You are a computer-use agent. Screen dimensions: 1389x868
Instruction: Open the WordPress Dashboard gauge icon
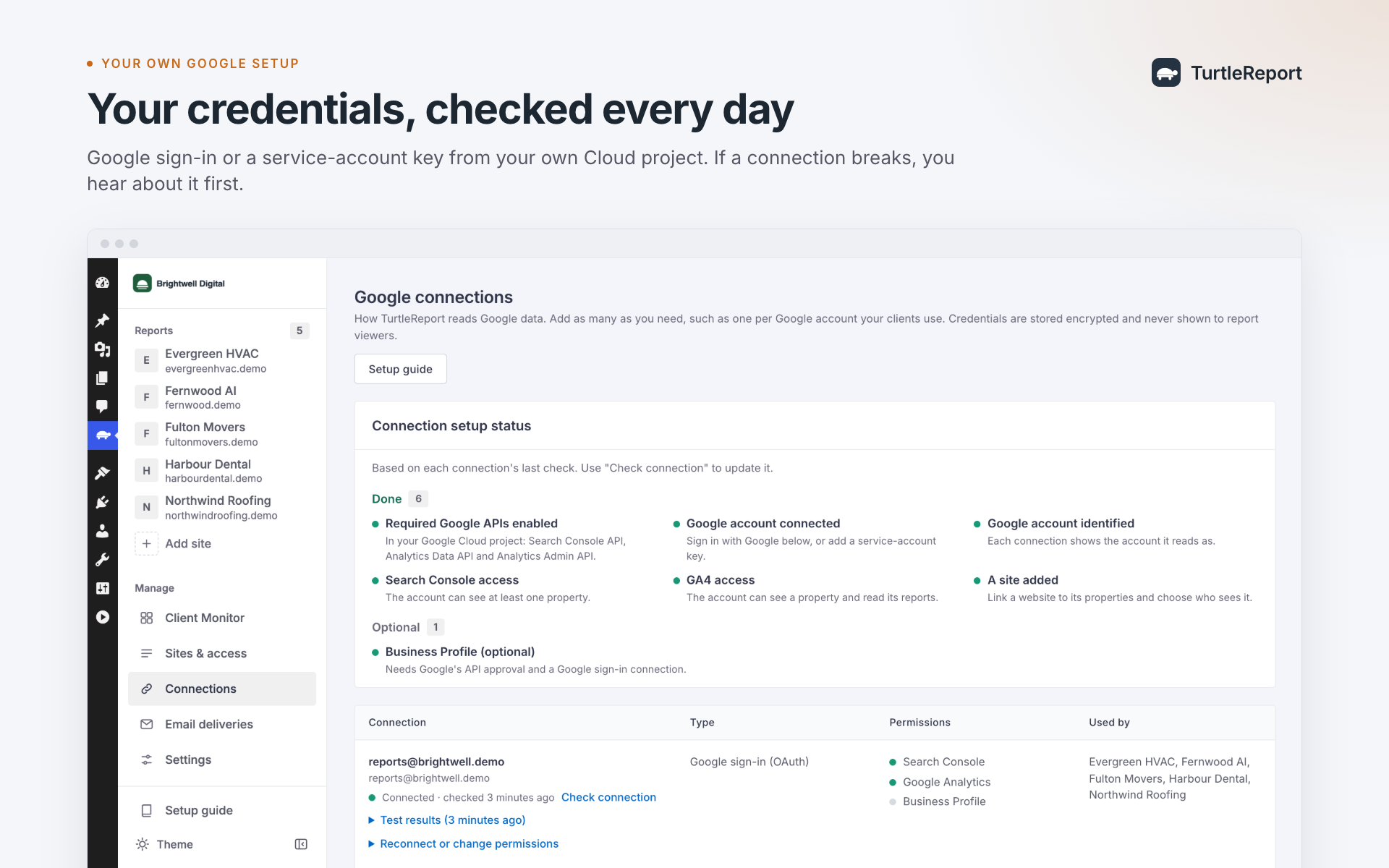coord(102,283)
